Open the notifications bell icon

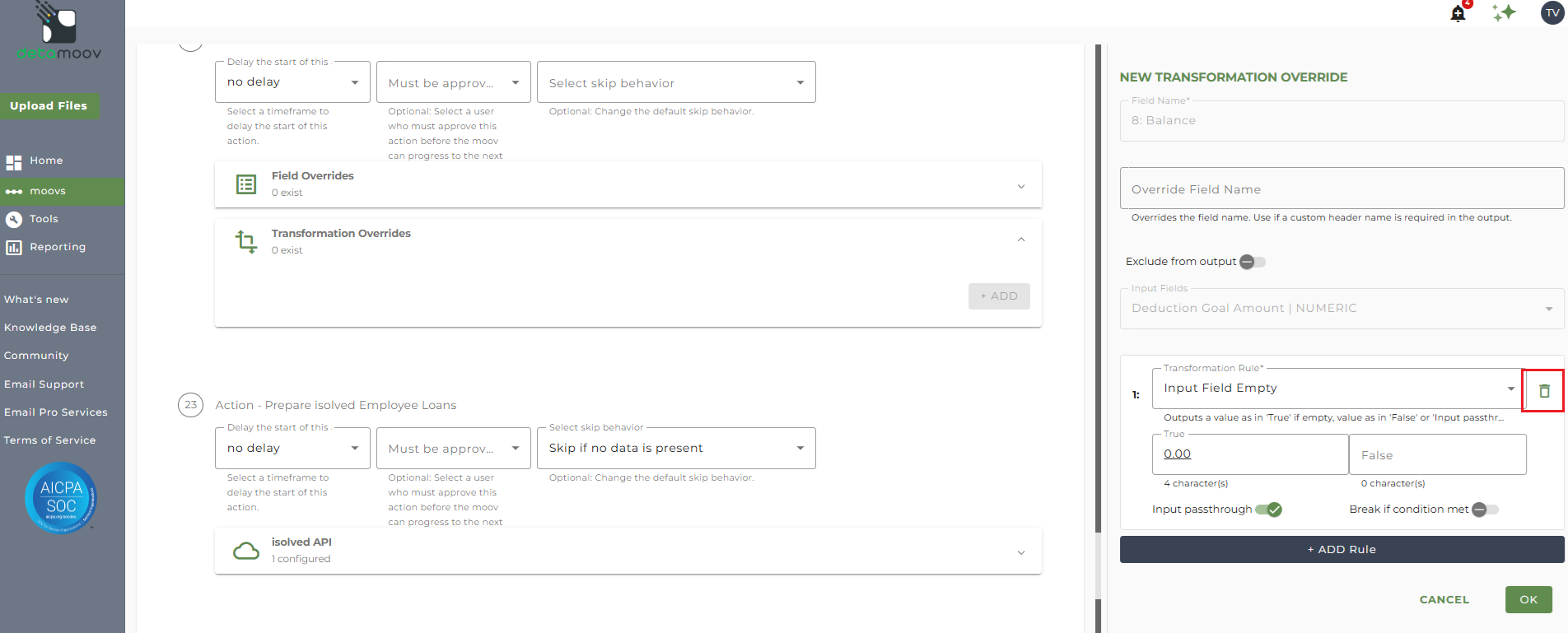(x=1458, y=13)
